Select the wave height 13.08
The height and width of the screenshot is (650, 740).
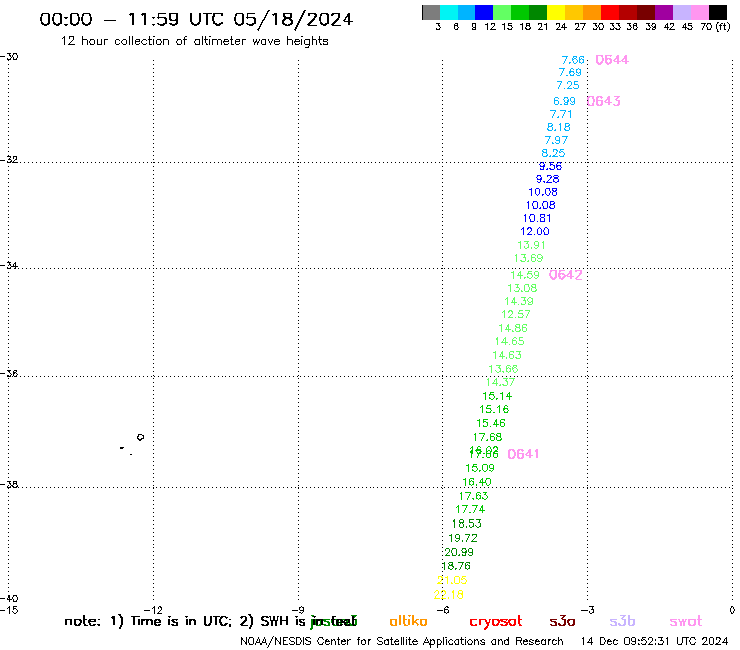tap(522, 288)
